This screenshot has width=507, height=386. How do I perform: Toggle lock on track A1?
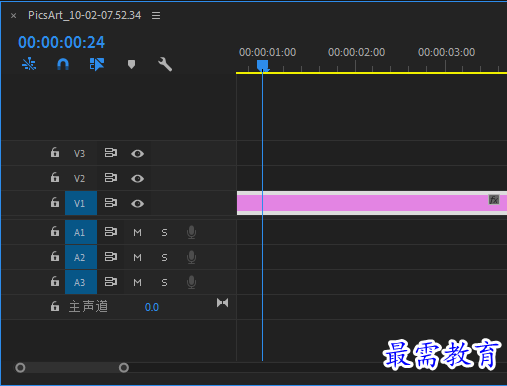coord(55,231)
